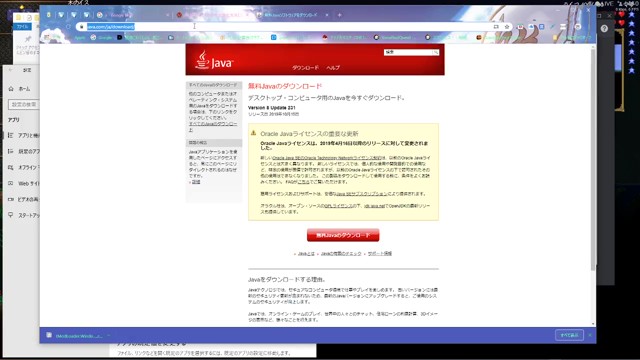Click the すべて表示 button in the download bar
Screen dimensions: 640x360
(x=569, y=335)
